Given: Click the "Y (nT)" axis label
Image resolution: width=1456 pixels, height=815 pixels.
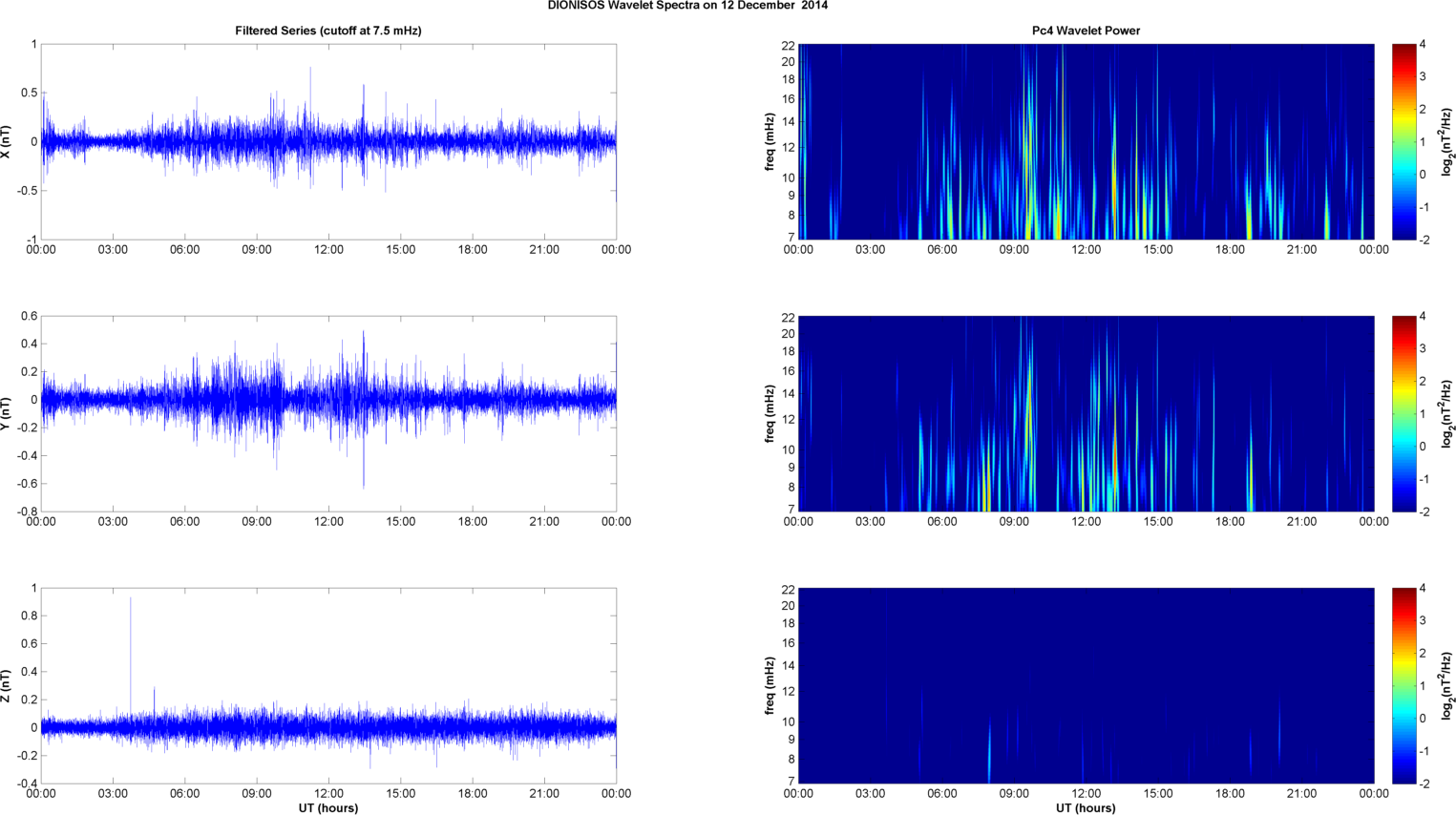Looking at the screenshot, I should tap(8, 413).
